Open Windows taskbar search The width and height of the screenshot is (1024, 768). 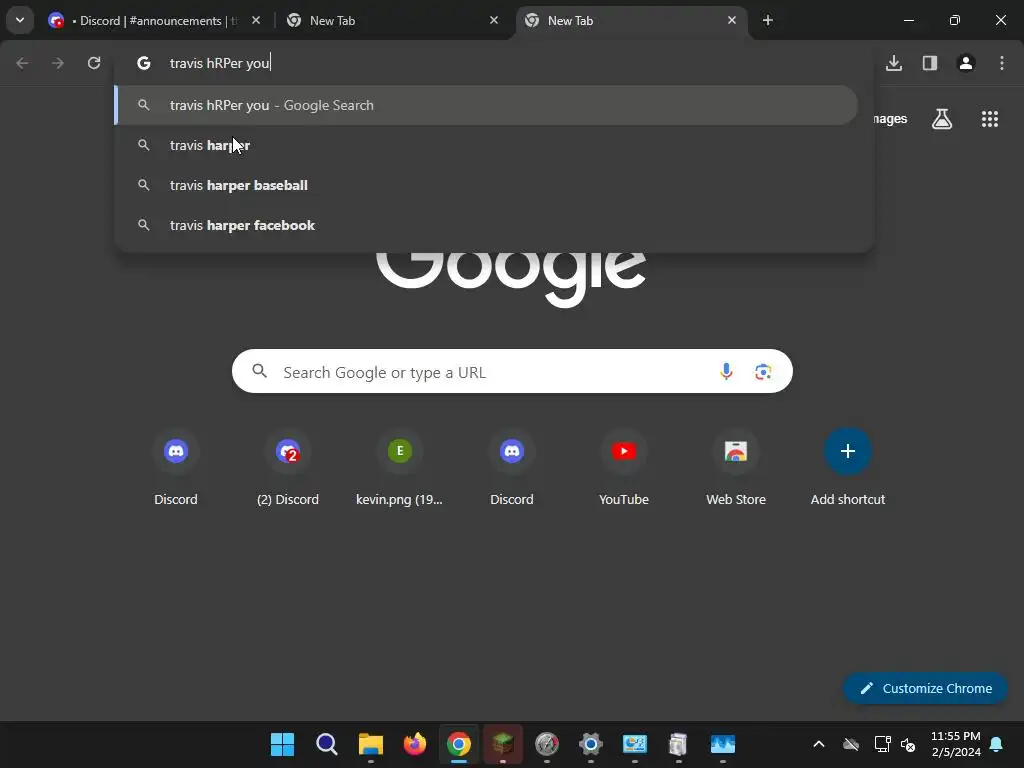click(x=327, y=744)
